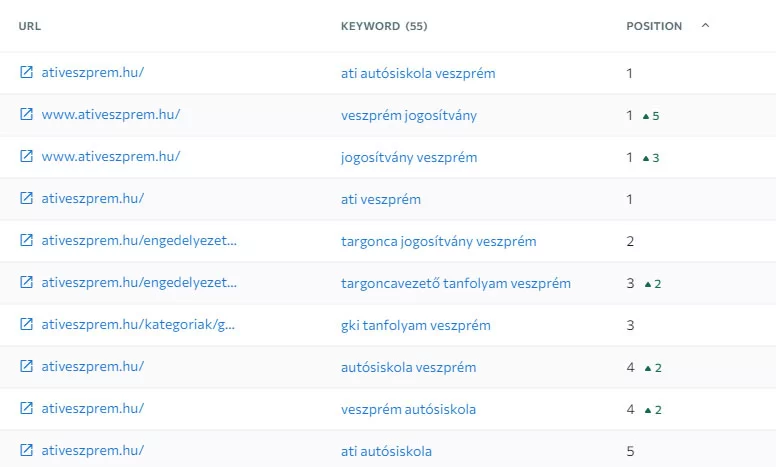
Task: Click the URL column header
Action: 30,26
